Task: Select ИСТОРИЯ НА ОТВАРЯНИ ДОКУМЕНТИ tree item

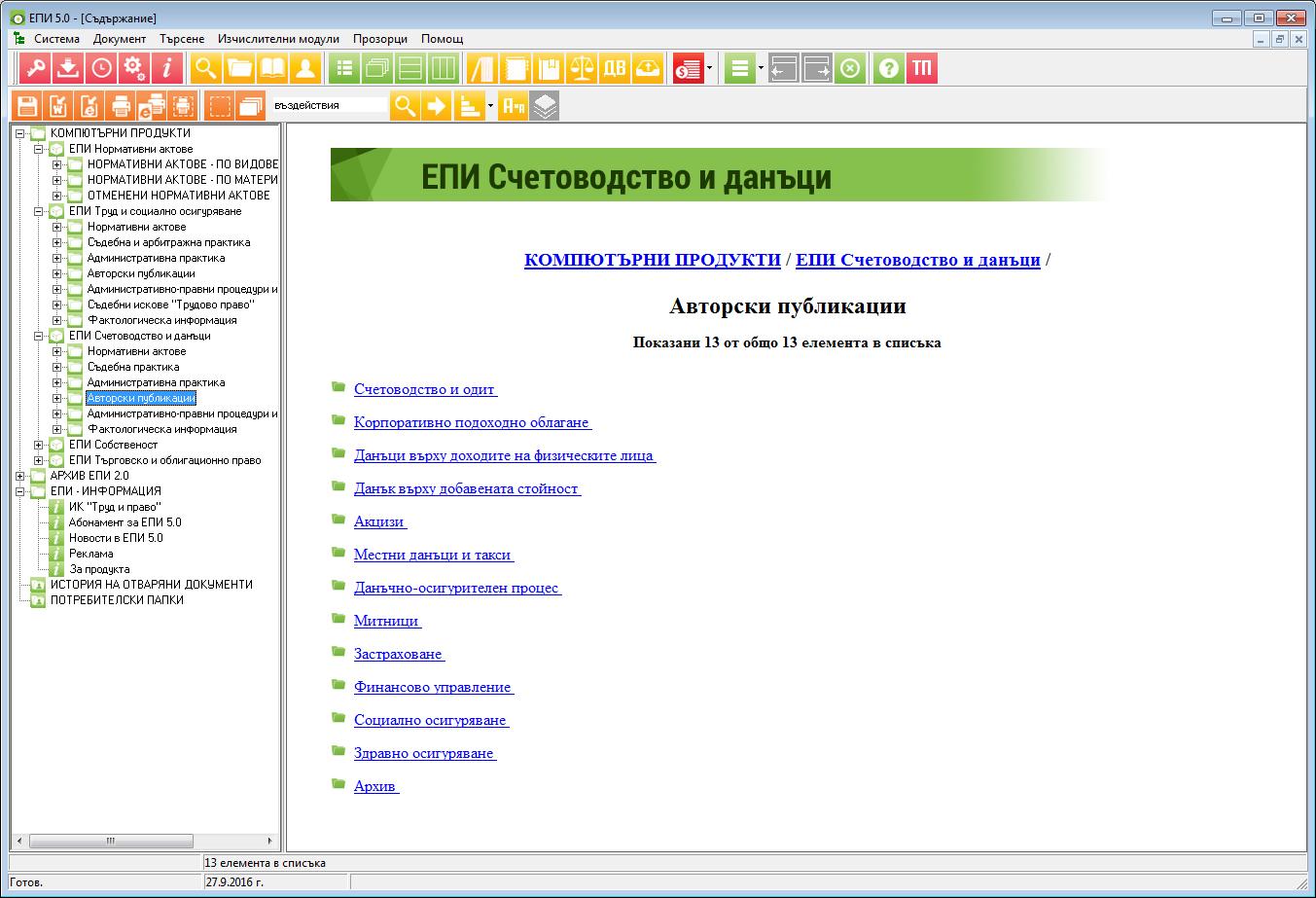Action: 151,585
